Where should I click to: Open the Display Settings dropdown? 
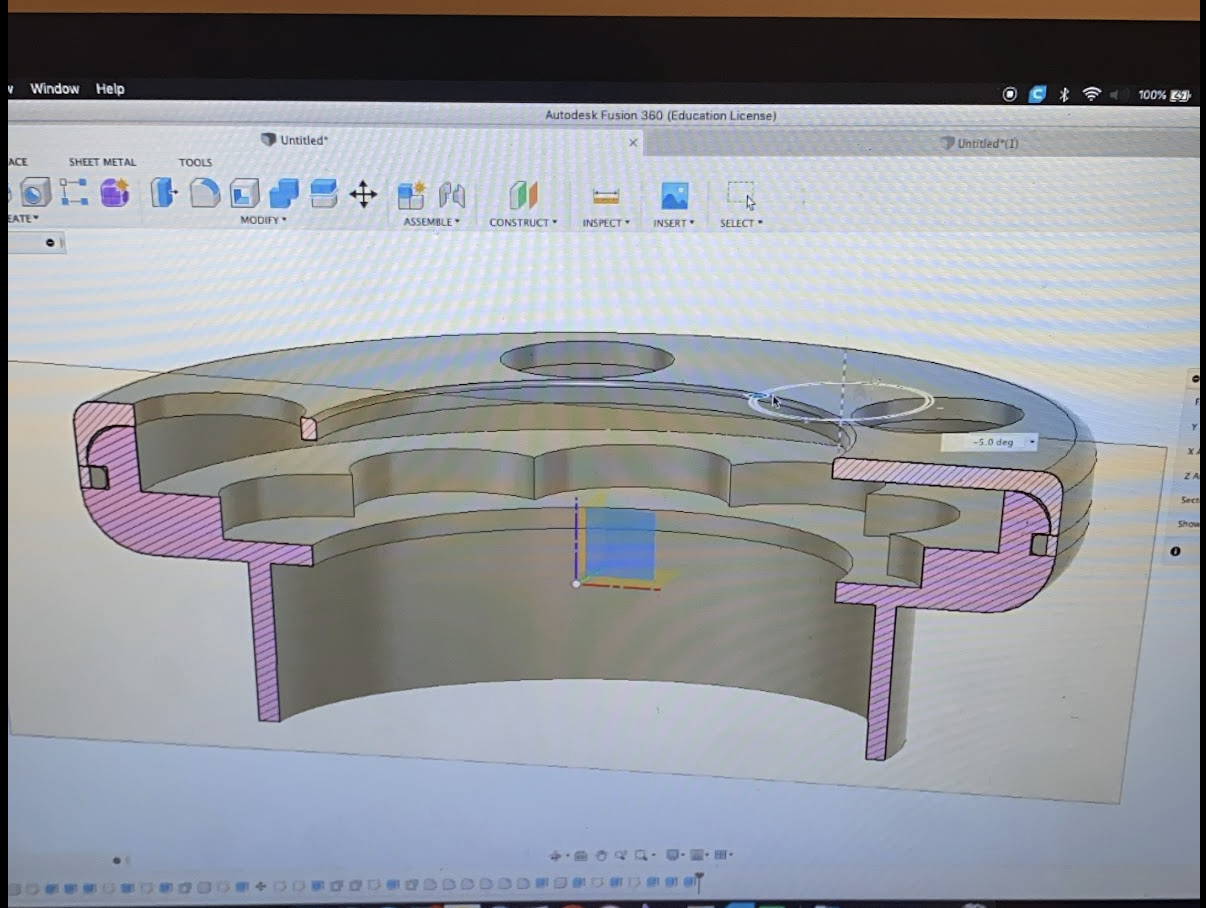671,855
